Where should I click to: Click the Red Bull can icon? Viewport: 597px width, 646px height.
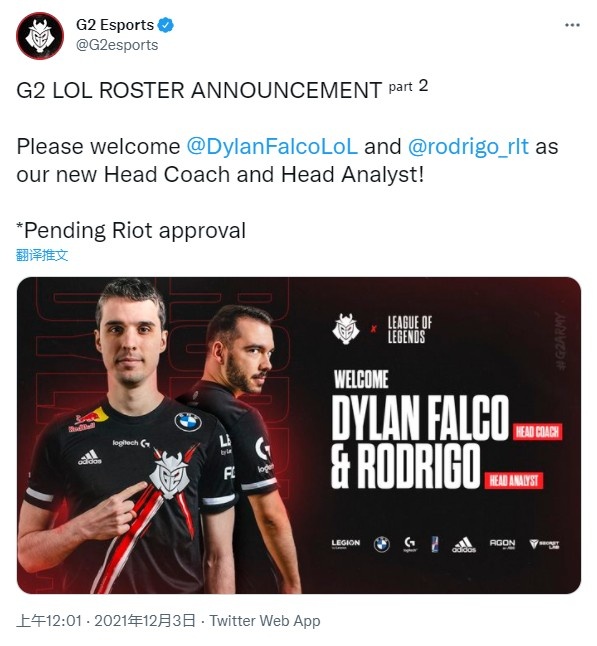[435, 544]
